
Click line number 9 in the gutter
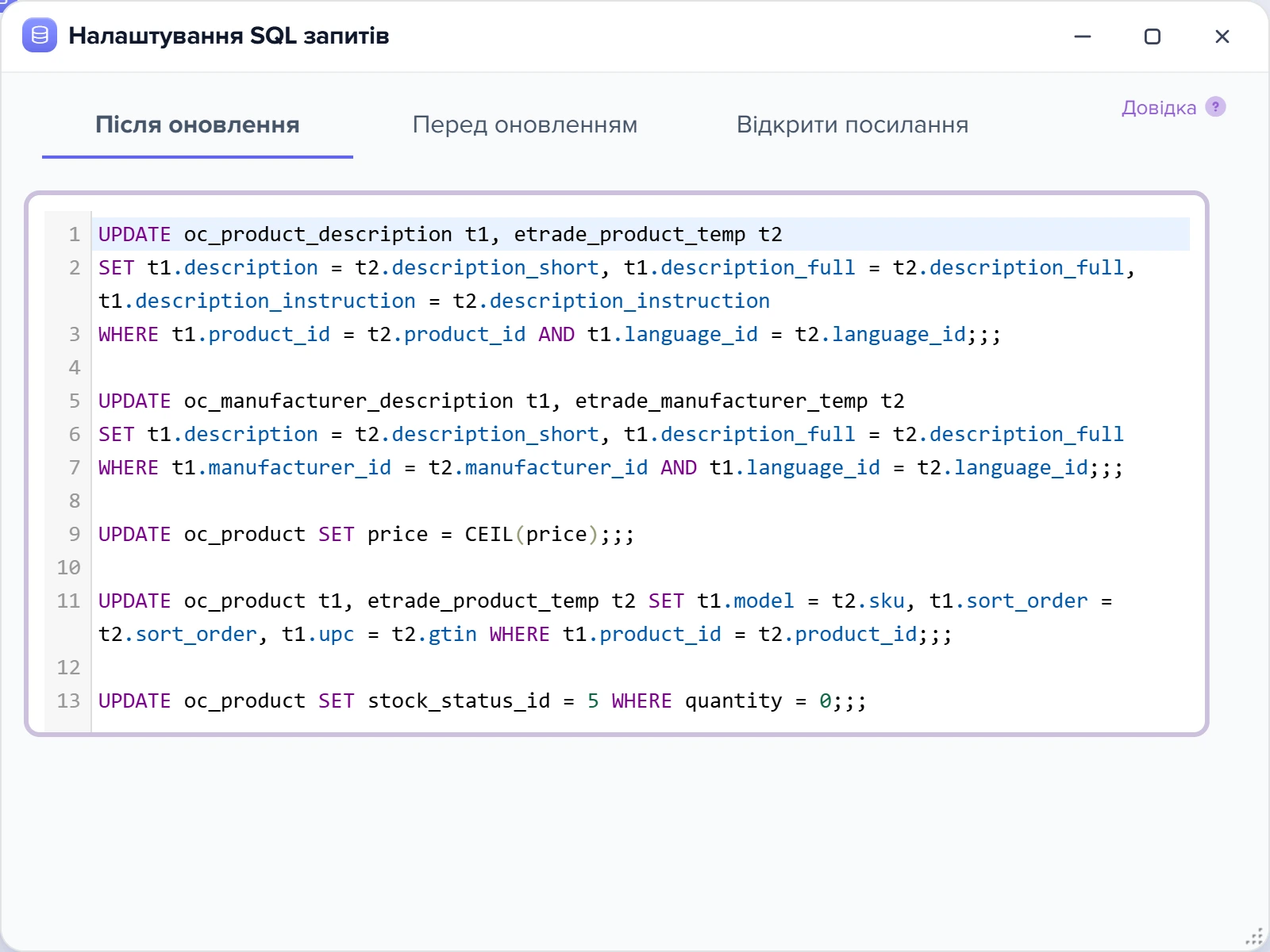75,534
